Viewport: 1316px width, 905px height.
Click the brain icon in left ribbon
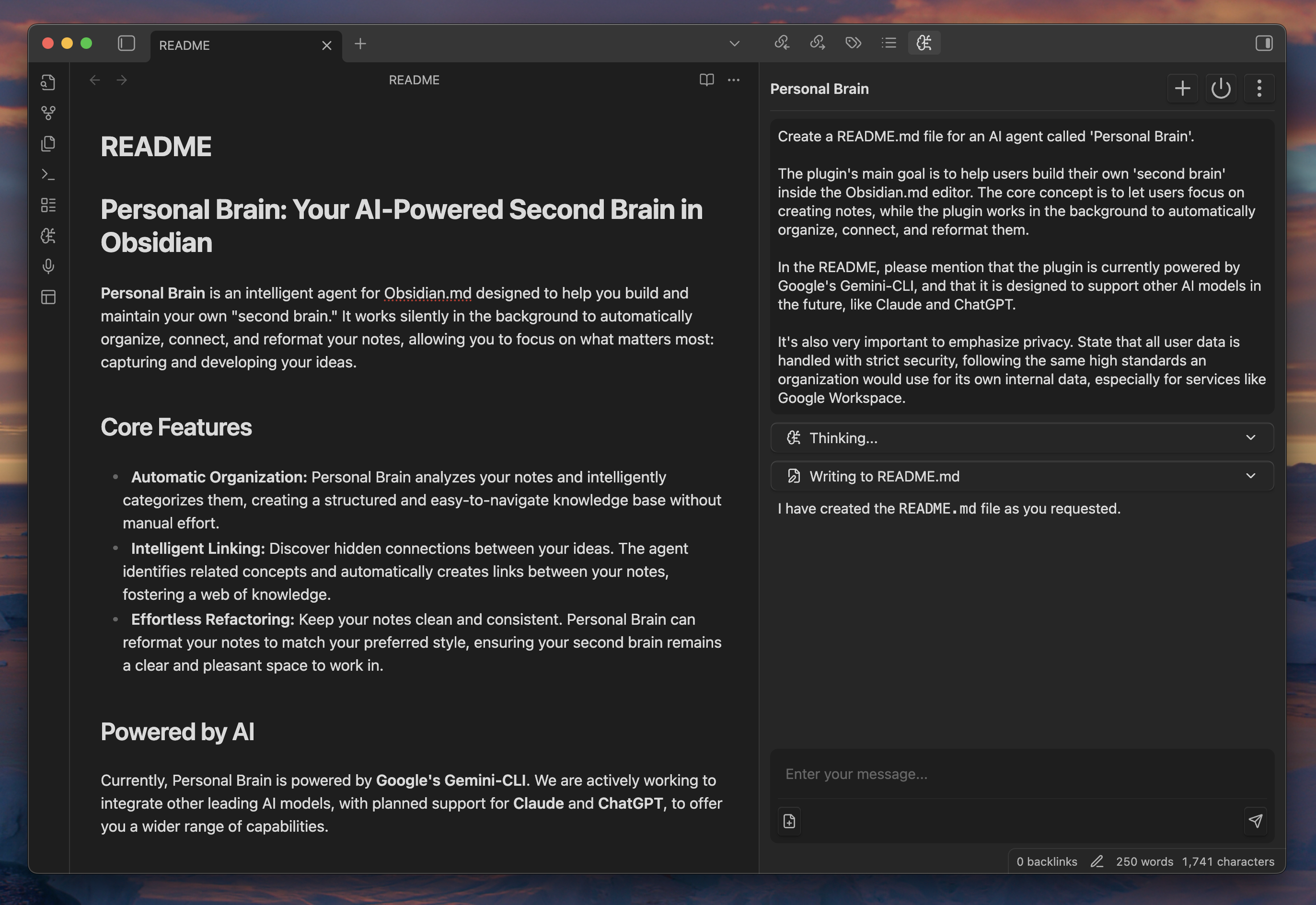point(48,236)
